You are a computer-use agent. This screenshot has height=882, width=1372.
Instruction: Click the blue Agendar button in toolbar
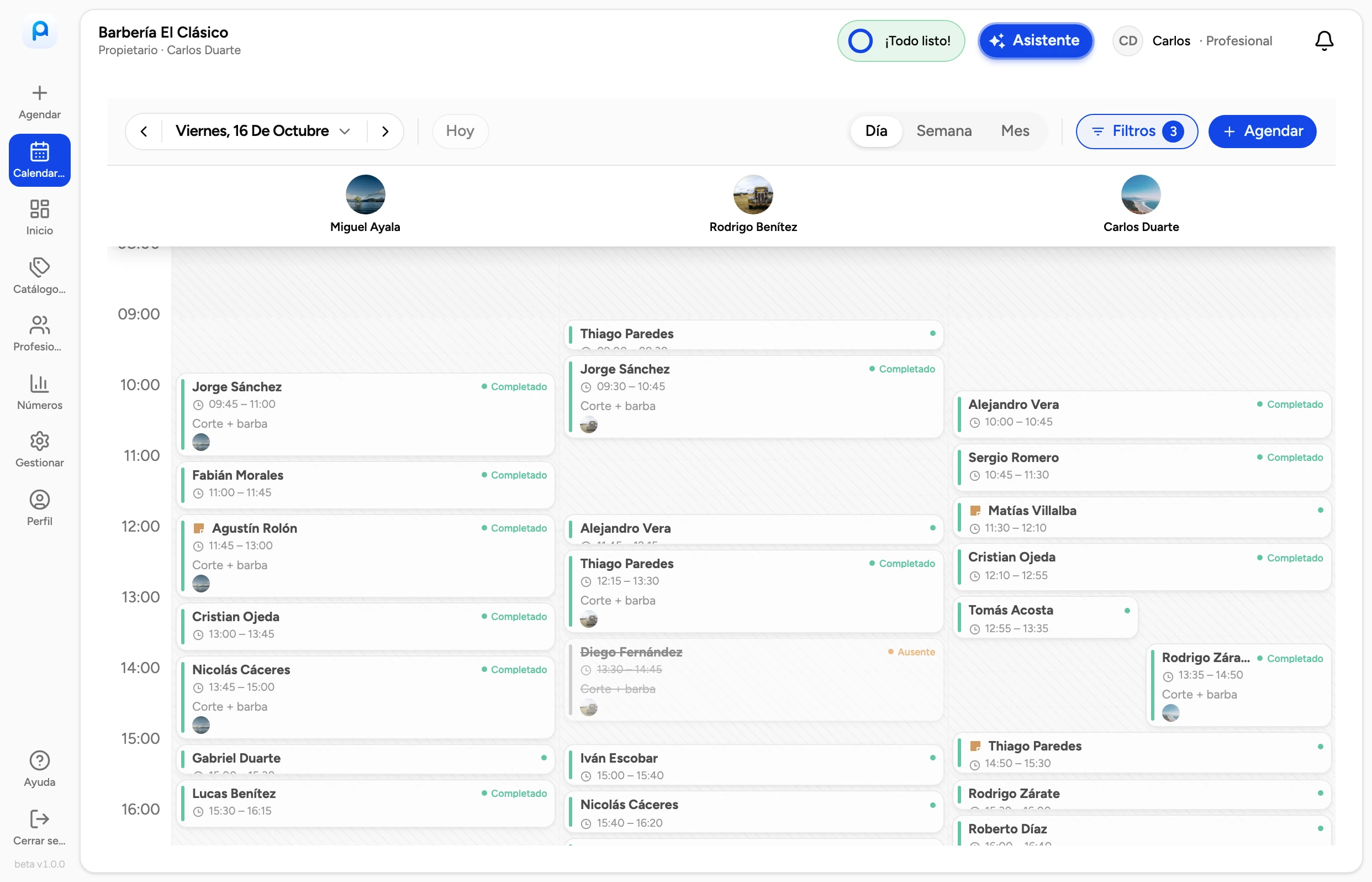[1262, 131]
